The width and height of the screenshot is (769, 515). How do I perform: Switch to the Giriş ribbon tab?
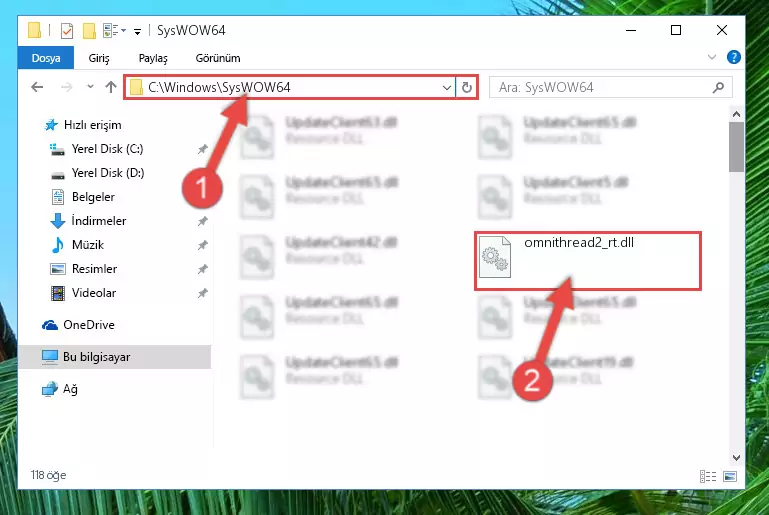pyautogui.click(x=99, y=58)
